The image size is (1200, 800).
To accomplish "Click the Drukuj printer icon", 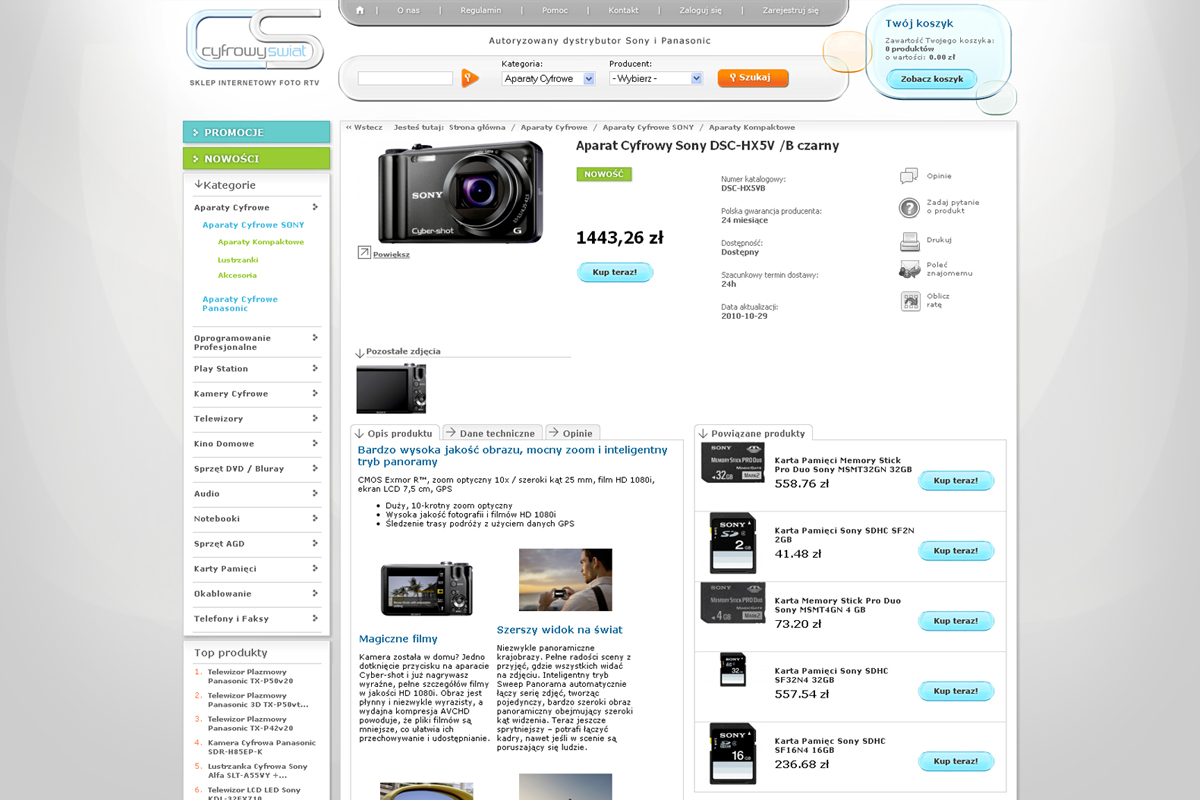I will click(x=909, y=241).
